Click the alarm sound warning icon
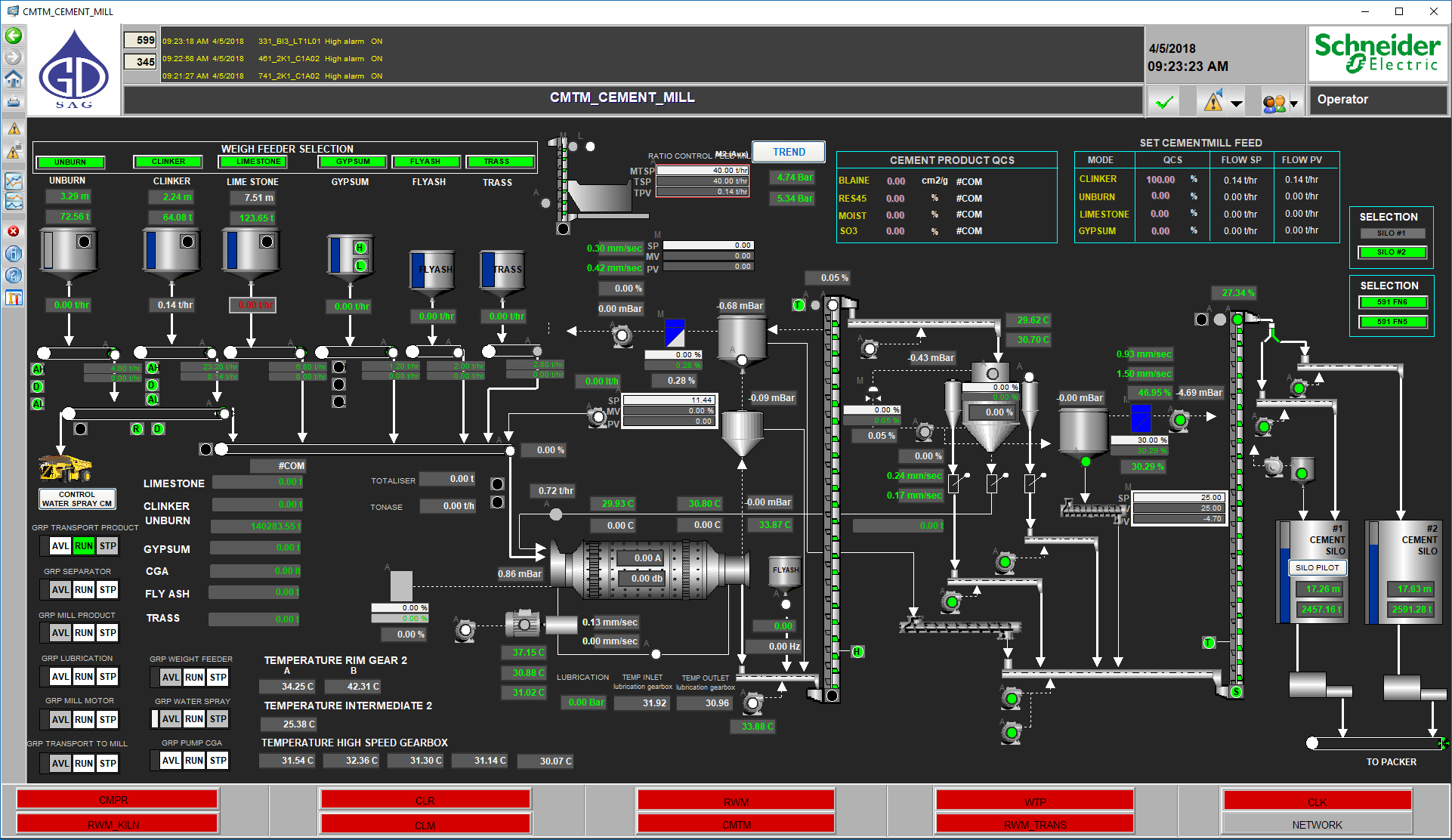Screen dimensions: 1452x840 1213,101
